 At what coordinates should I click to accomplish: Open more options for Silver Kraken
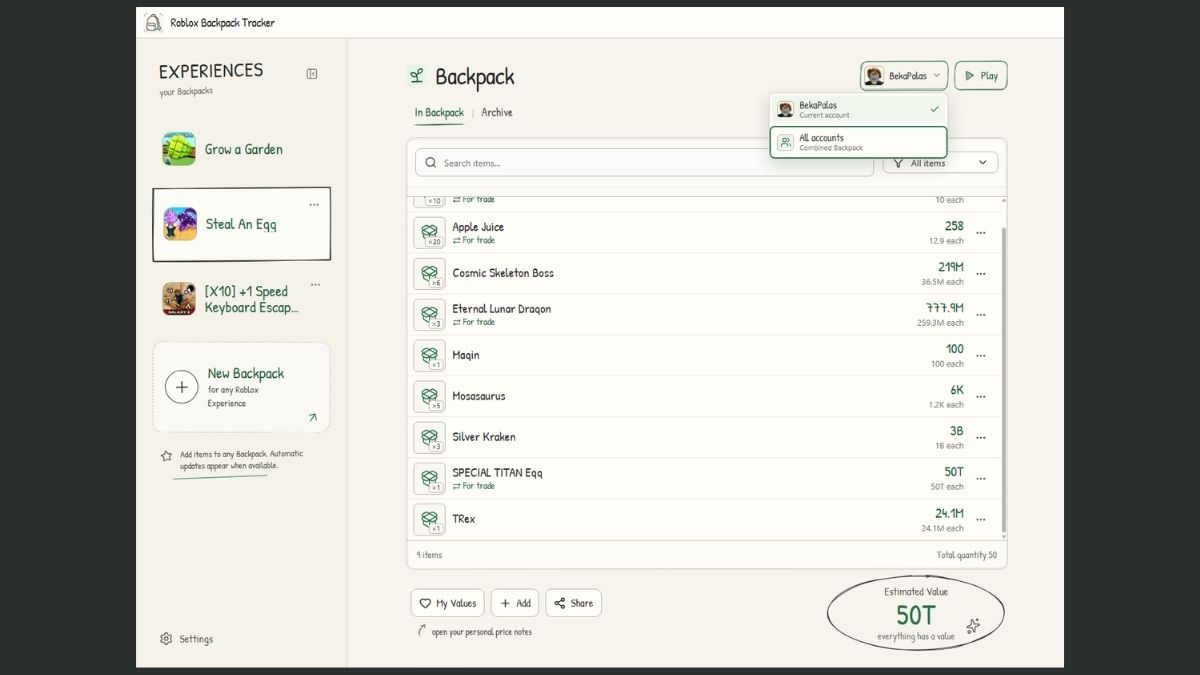click(981, 438)
